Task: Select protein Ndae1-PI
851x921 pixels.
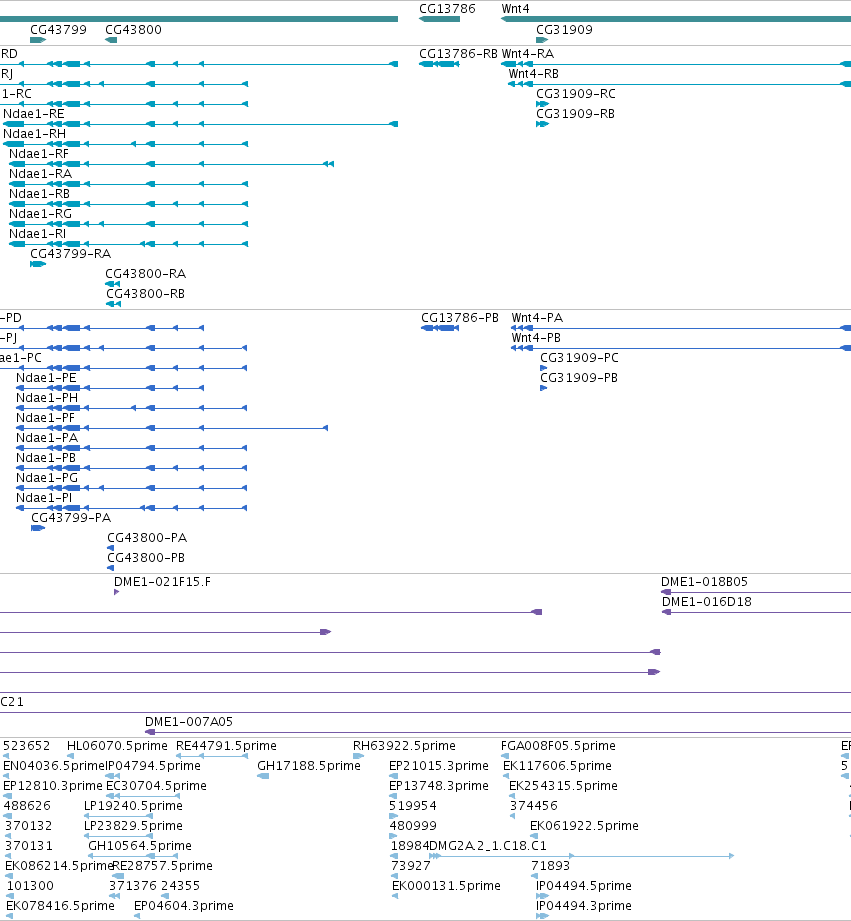Action: tap(44, 498)
